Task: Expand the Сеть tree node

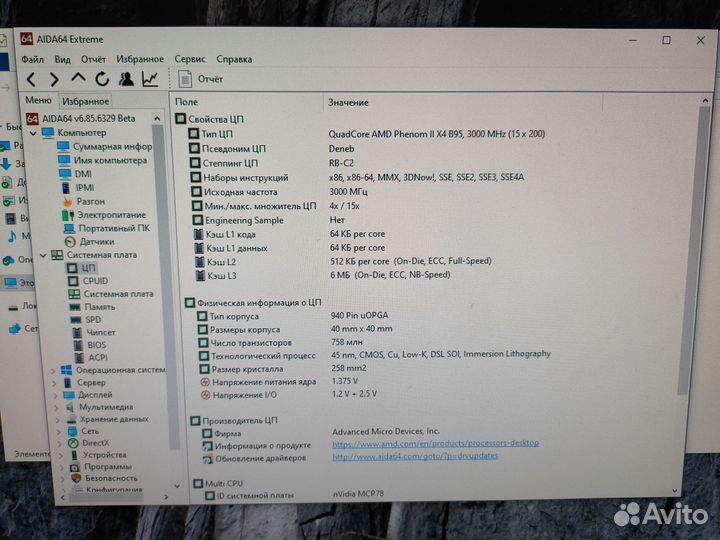Action: click(60, 432)
